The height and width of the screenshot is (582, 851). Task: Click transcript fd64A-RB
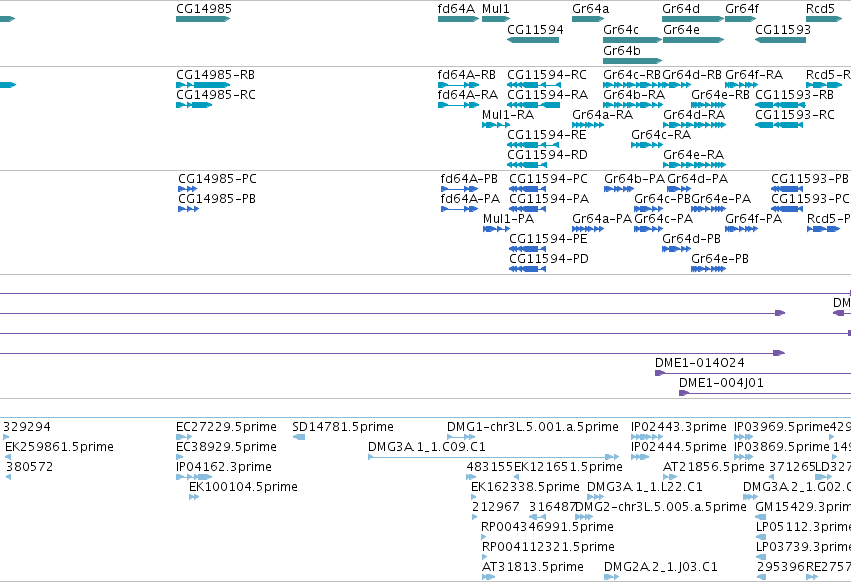(x=458, y=85)
